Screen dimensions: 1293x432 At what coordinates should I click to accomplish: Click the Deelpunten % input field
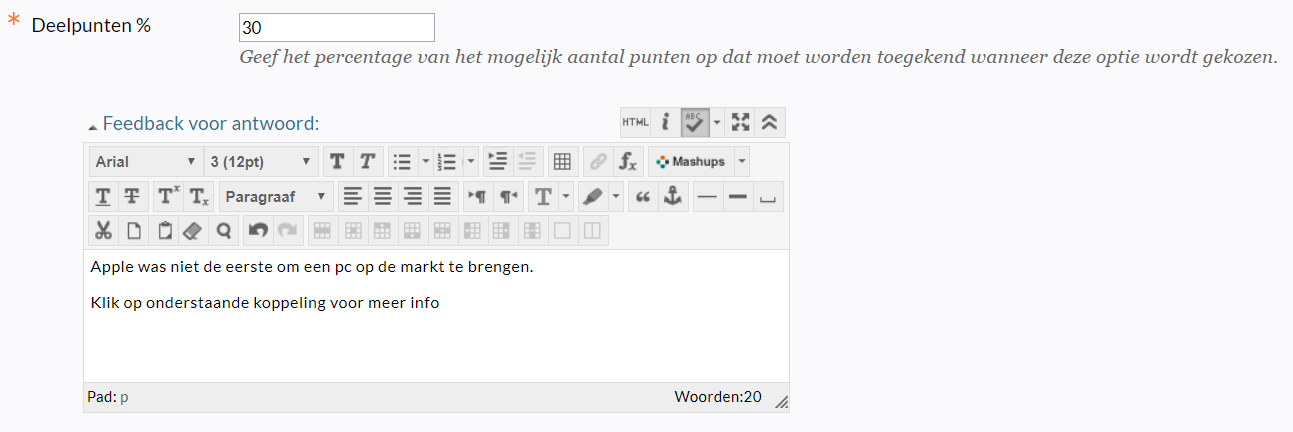pyautogui.click(x=337, y=27)
